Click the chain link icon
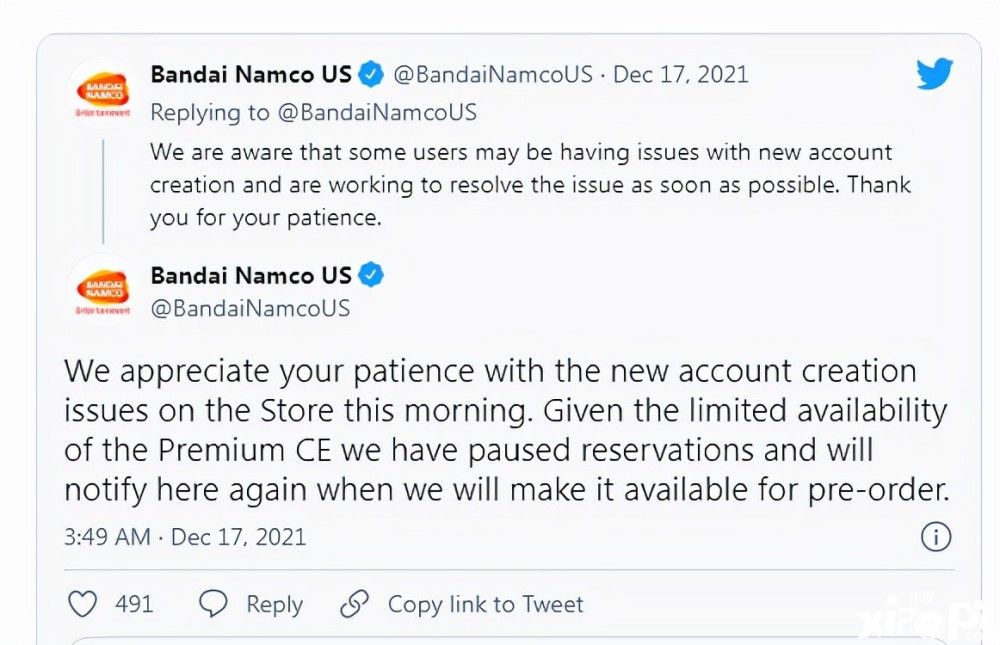 click(x=355, y=604)
